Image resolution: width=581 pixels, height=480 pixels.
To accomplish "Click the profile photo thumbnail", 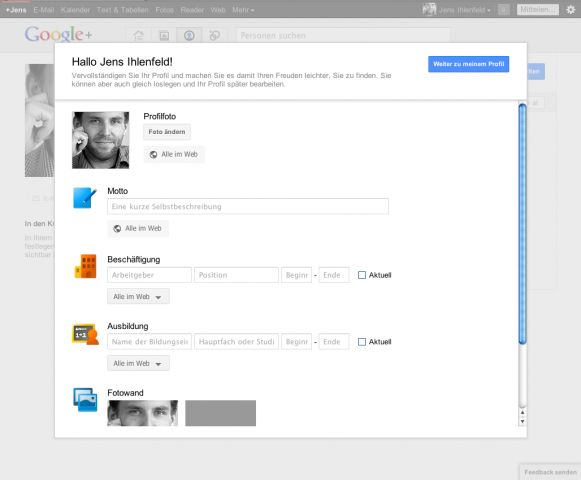I will 100,140.
